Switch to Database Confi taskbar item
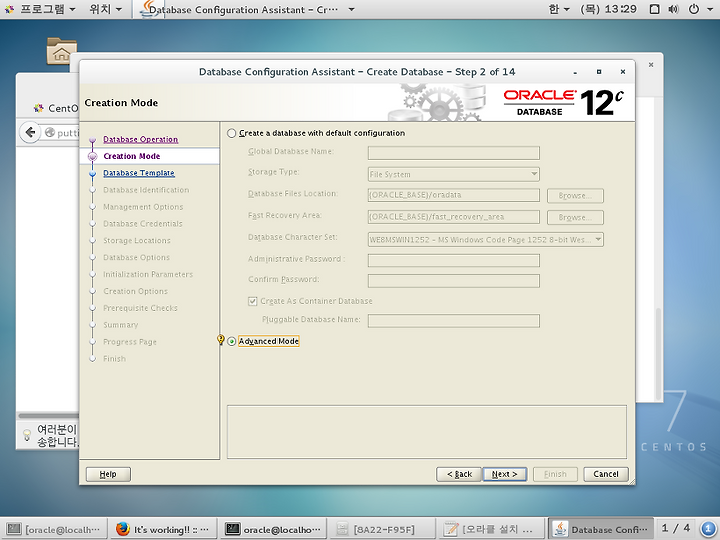The width and height of the screenshot is (720, 540). point(602,529)
